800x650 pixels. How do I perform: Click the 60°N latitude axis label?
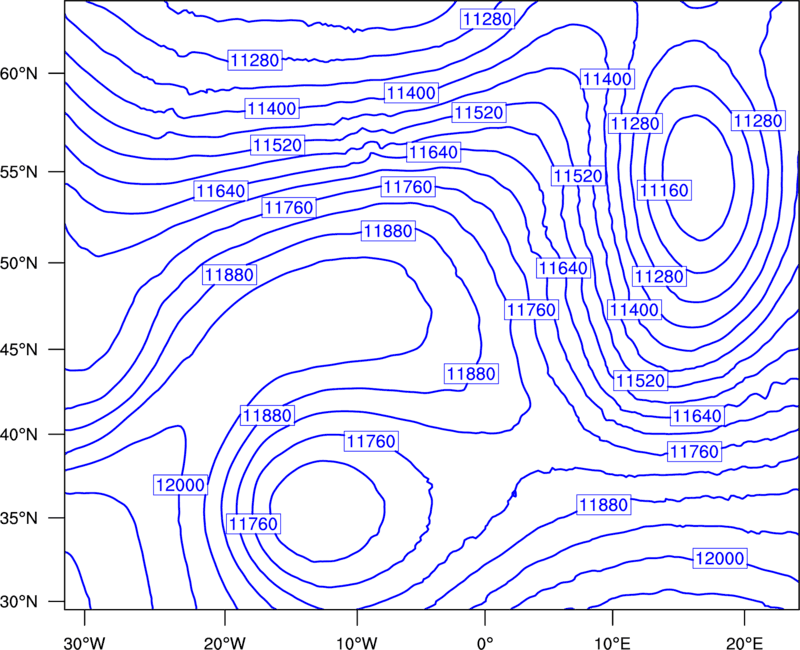19,73
